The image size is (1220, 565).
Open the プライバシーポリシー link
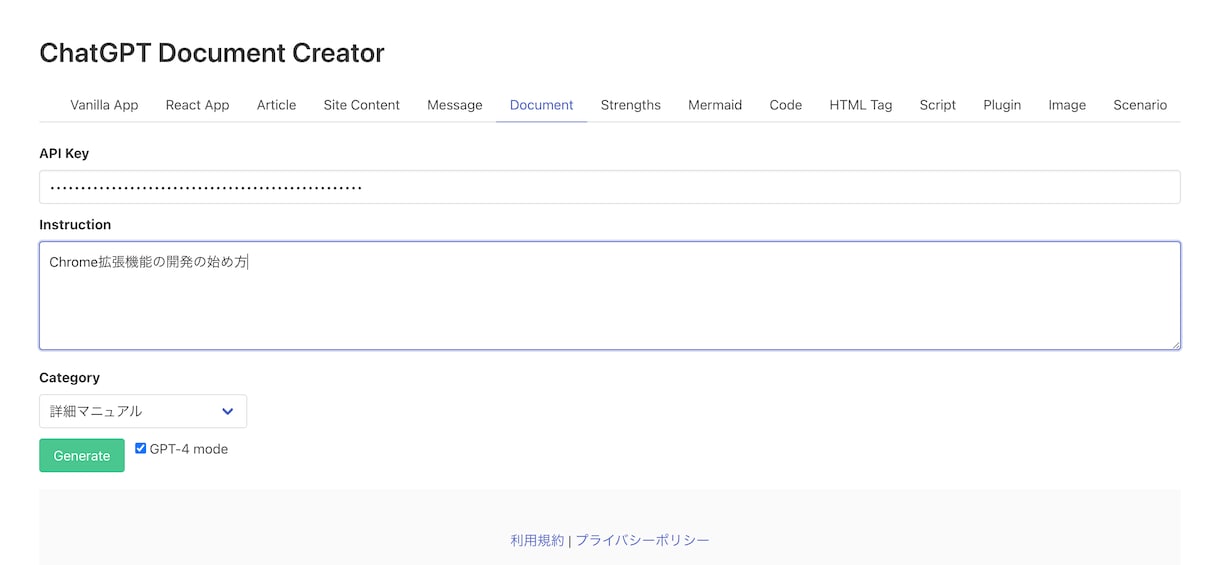pyautogui.click(x=642, y=540)
